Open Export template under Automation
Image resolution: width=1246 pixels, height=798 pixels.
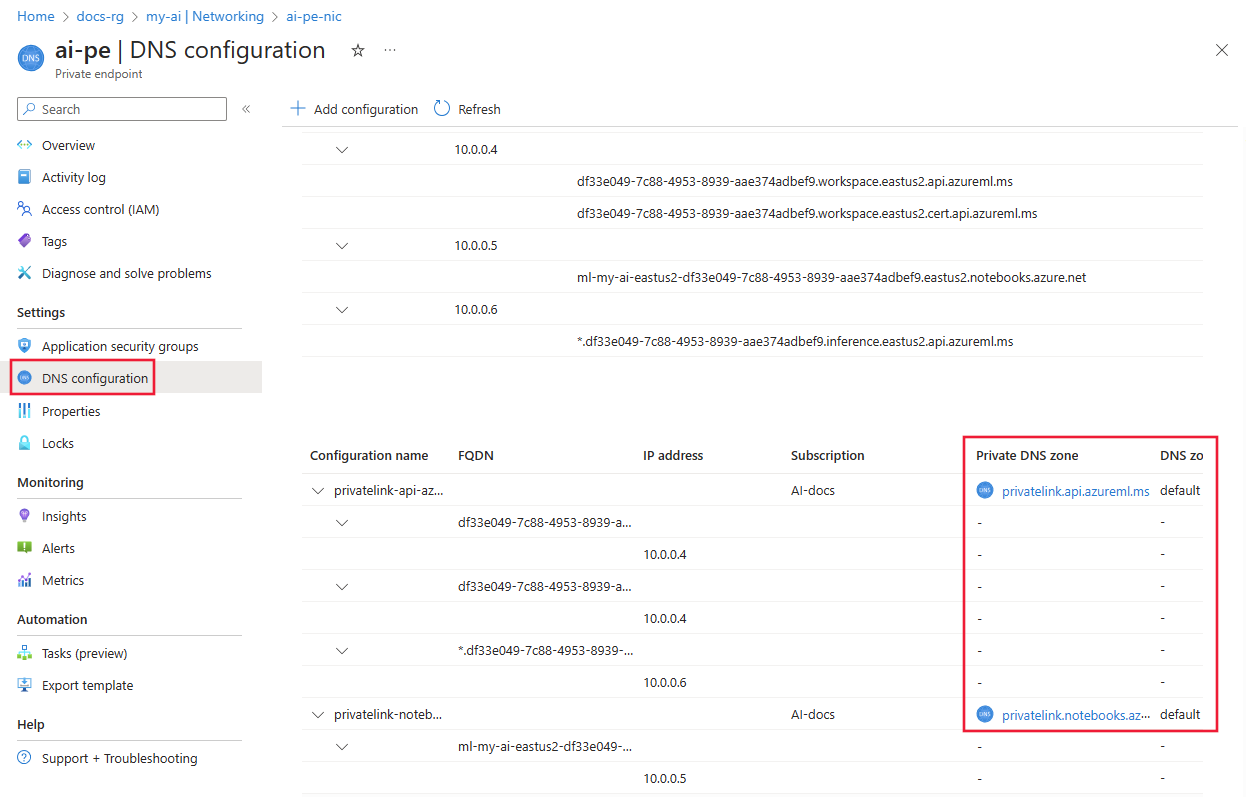[x=87, y=685]
